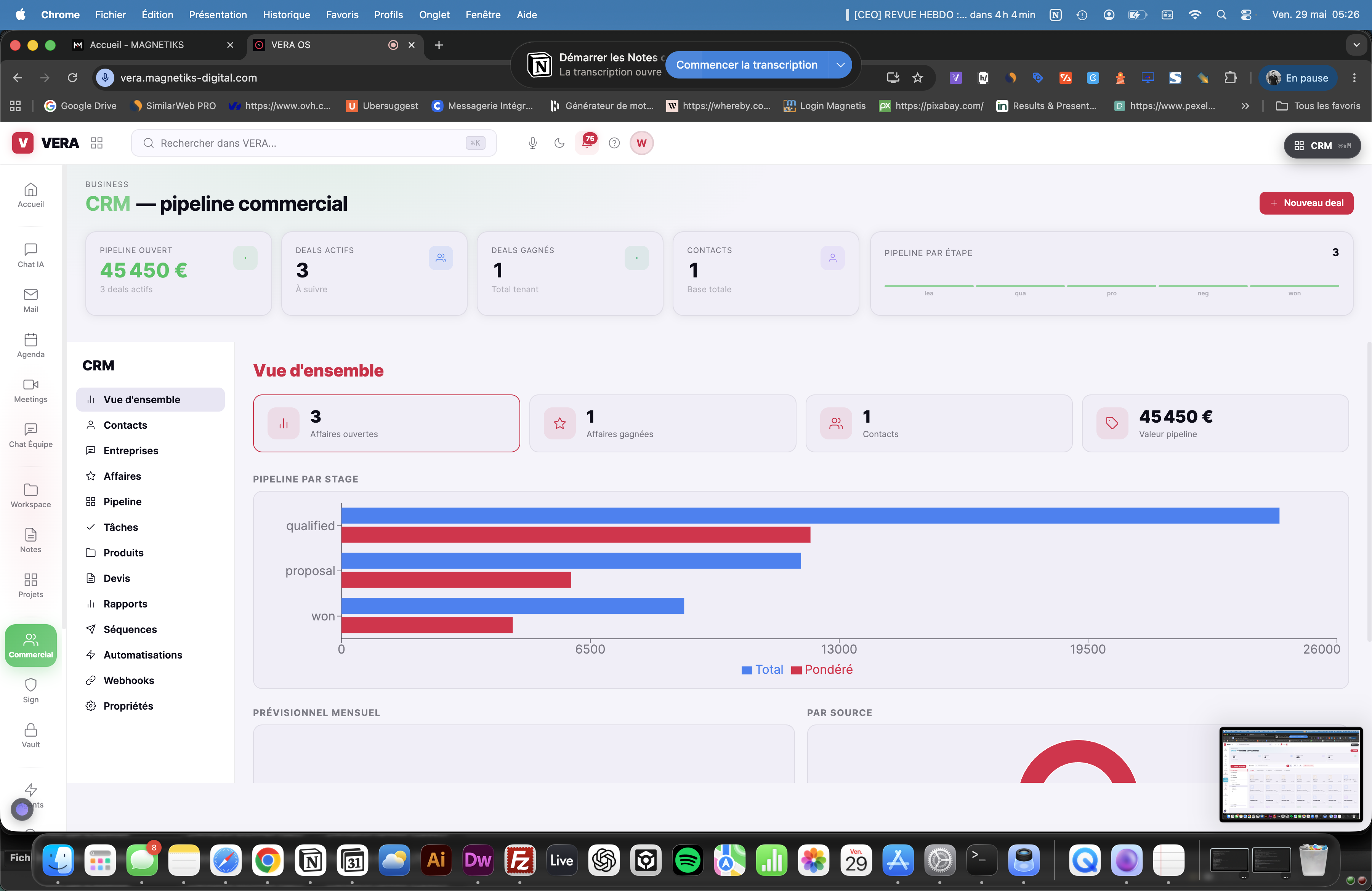Image resolution: width=1372 pixels, height=891 pixels.
Task: Open notifications bell with 75 badge
Action: point(587,143)
